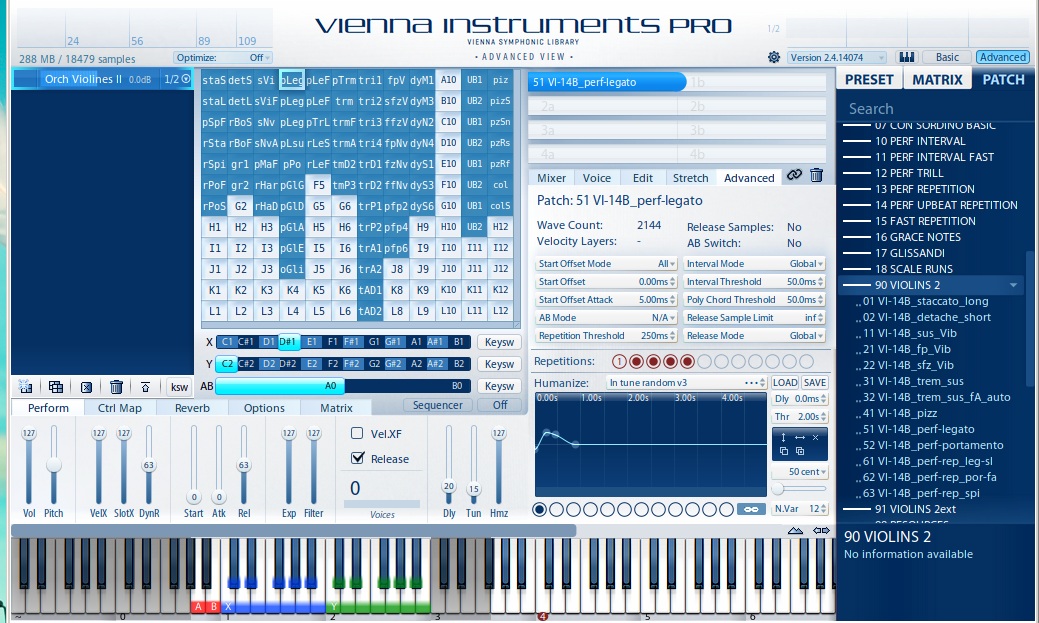
Task: Select the piz cell in matrix
Action: (500, 80)
